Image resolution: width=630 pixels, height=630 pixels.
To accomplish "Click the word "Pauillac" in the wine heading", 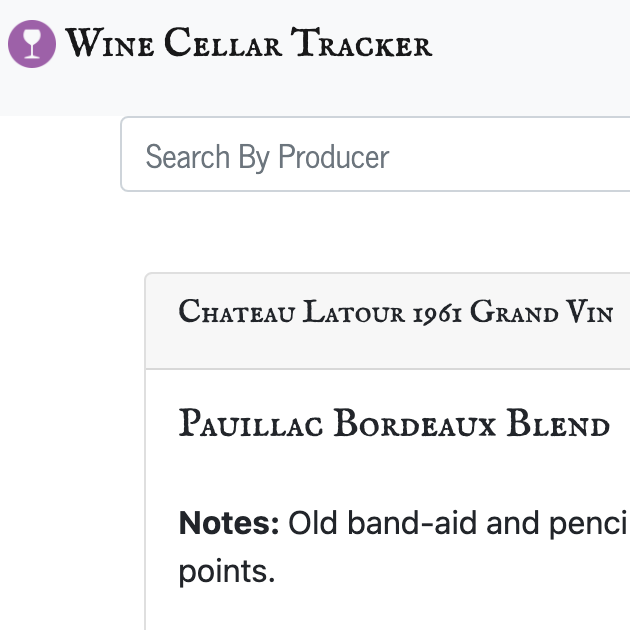I will pyautogui.click(x=250, y=423).
